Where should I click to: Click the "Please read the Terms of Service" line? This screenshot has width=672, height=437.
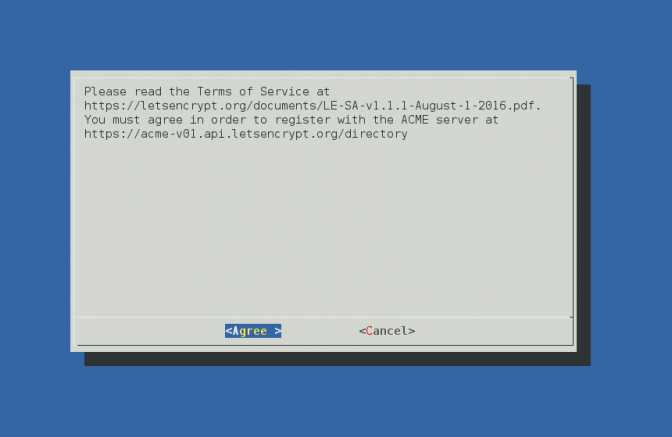(x=207, y=92)
